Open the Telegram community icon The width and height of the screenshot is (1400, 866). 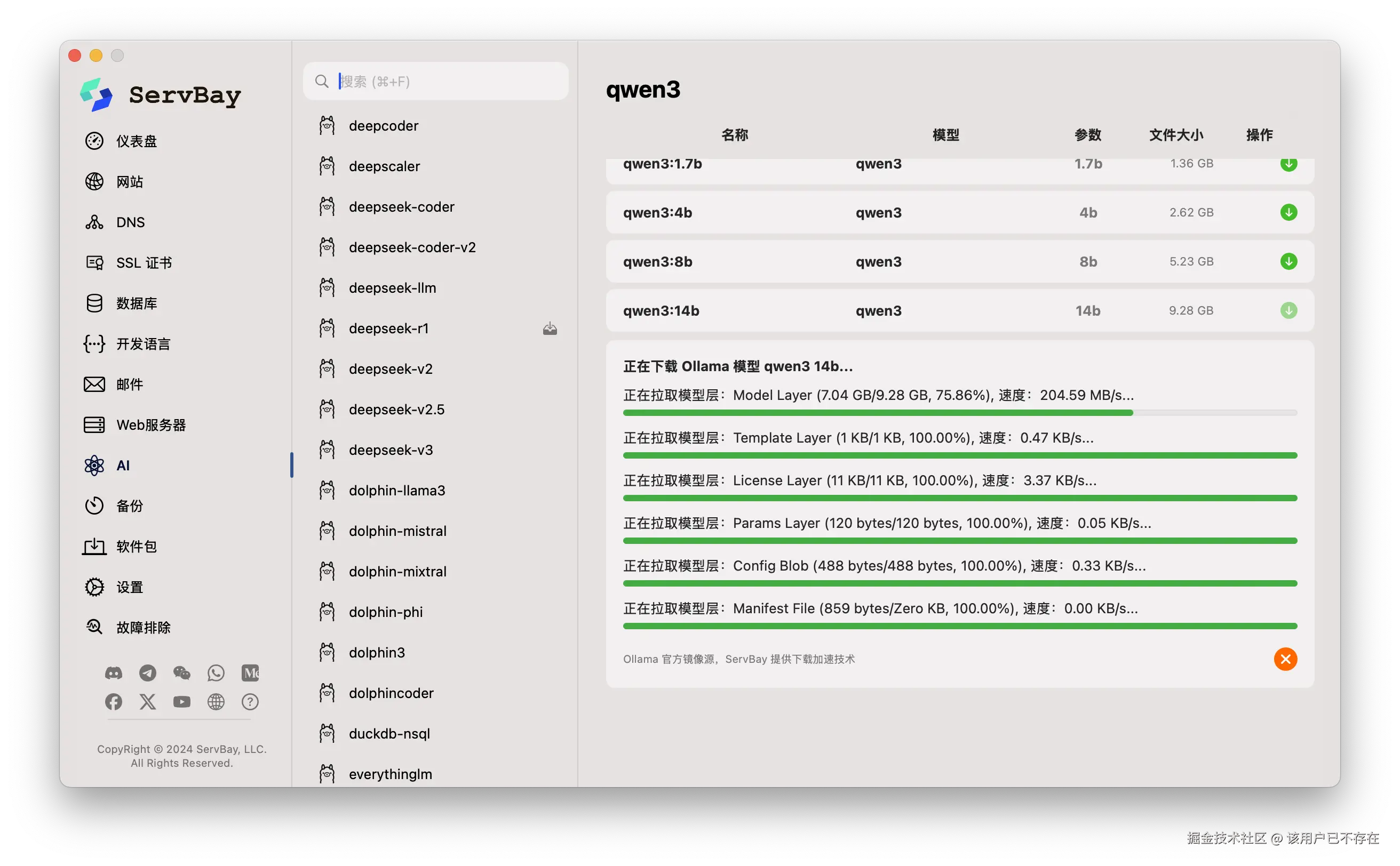coord(148,673)
